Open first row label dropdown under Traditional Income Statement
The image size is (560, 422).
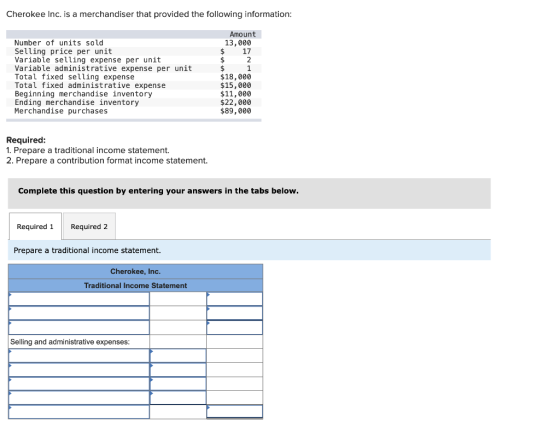(79, 299)
